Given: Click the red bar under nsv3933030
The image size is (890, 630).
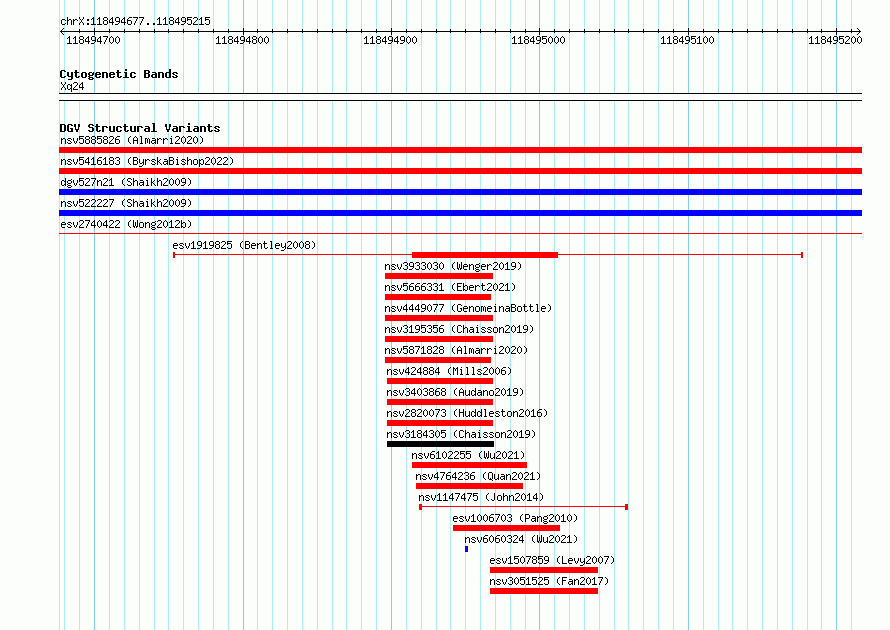Looking at the screenshot, I should point(439,276).
